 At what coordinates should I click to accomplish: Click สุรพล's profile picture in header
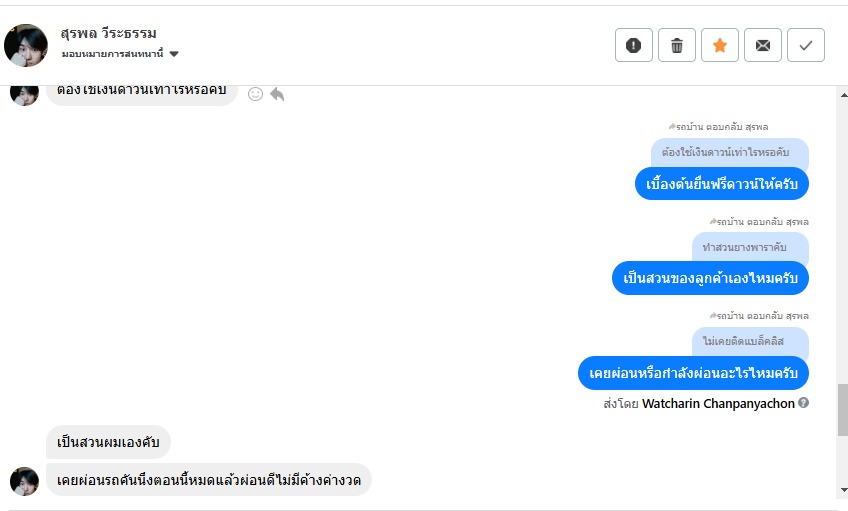(x=26, y=45)
